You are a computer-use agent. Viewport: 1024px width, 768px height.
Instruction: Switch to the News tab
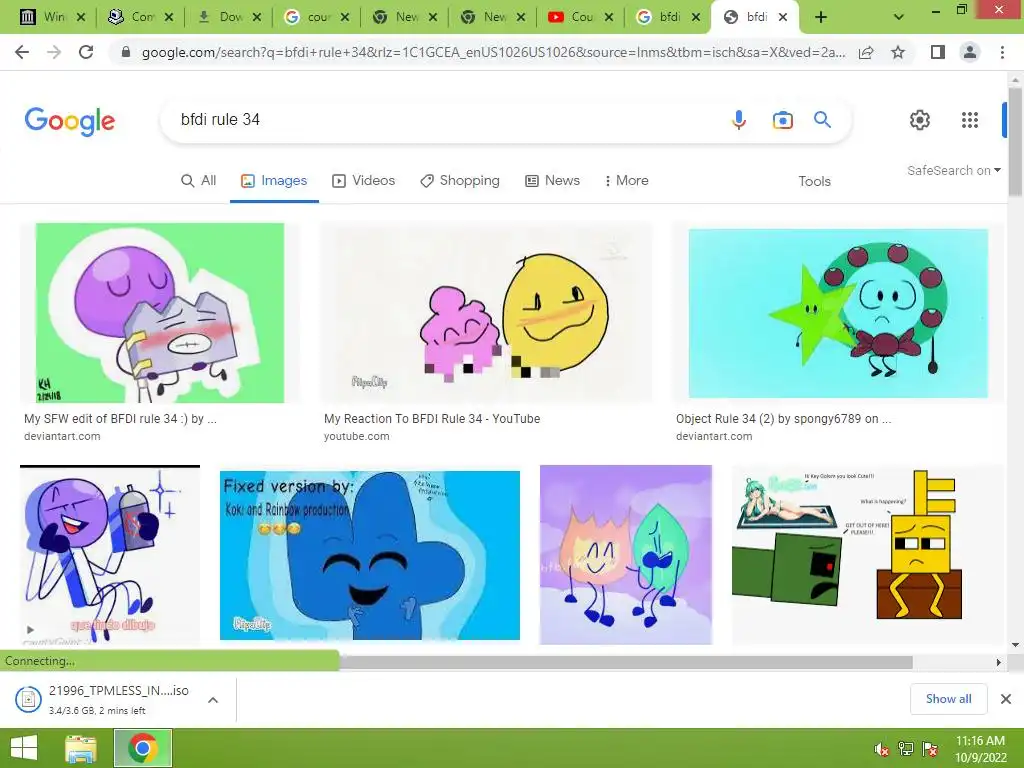pos(552,181)
